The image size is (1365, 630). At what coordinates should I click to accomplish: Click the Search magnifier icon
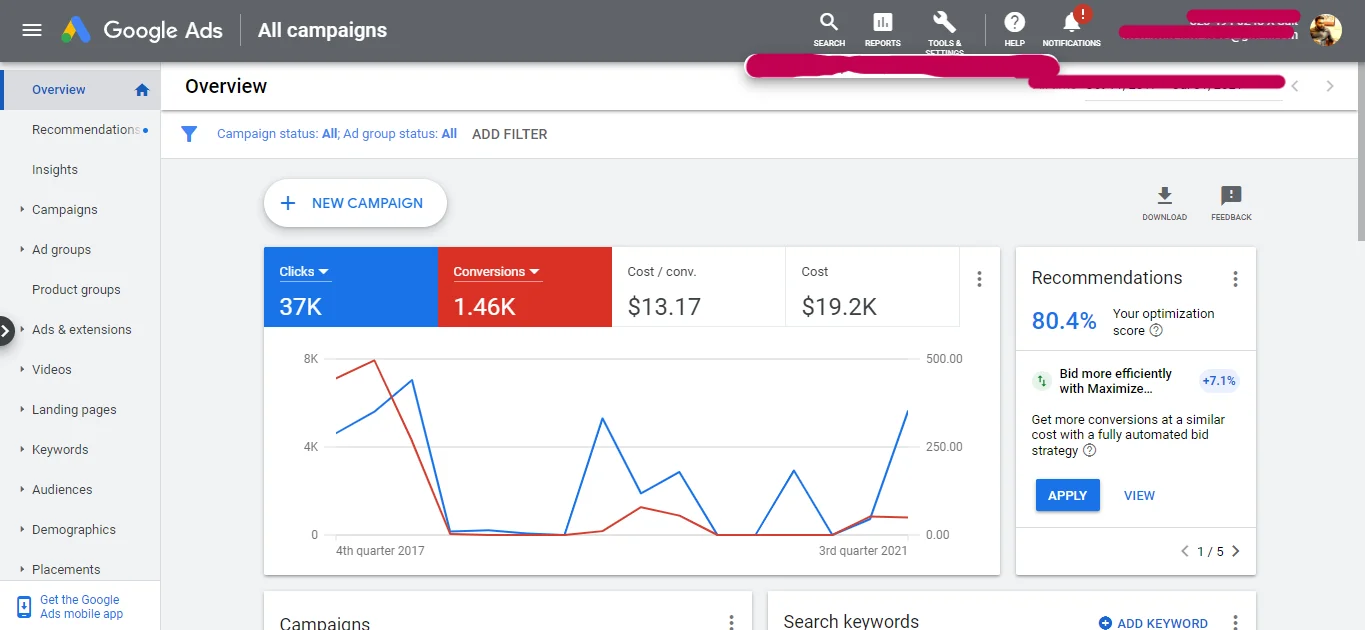pyautogui.click(x=829, y=23)
